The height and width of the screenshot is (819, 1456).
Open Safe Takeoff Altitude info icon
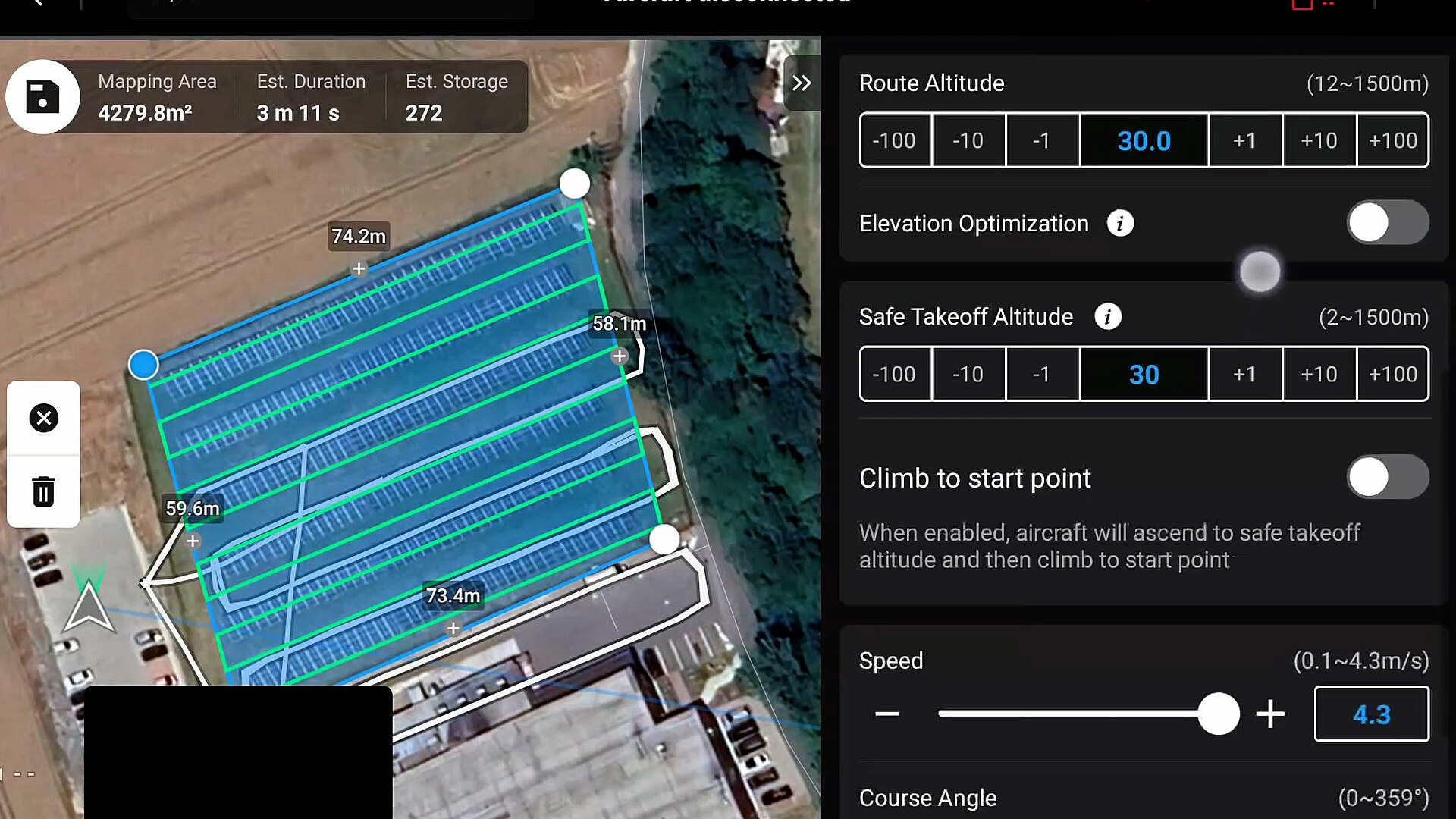pos(1108,317)
